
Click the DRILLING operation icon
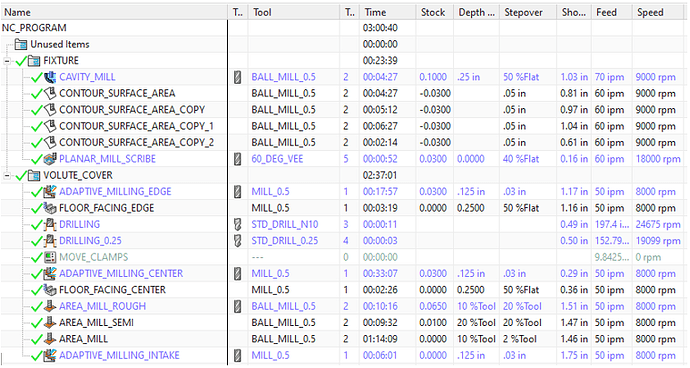[x=50, y=224]
